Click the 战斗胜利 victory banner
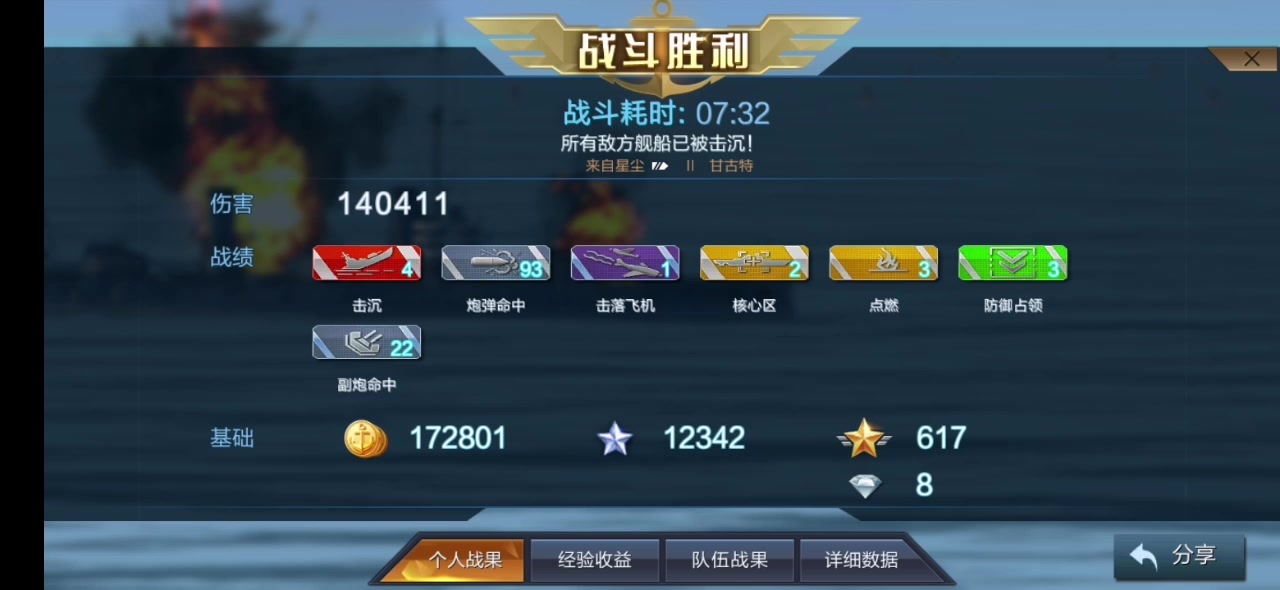 pyautogui.click(x=663, y=52)
